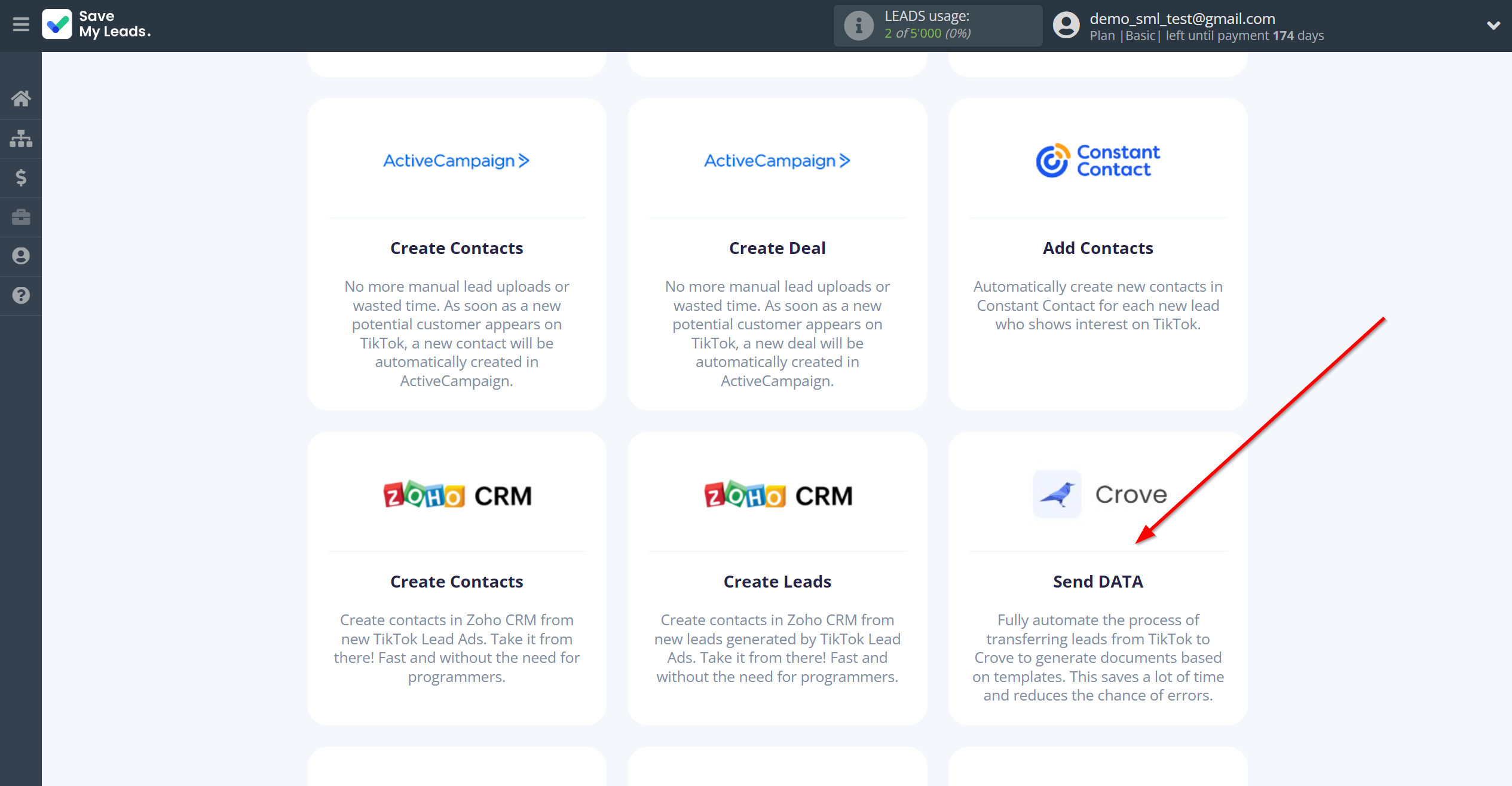Click Zoho CRM Create Contacts description text

click(457, 649)
